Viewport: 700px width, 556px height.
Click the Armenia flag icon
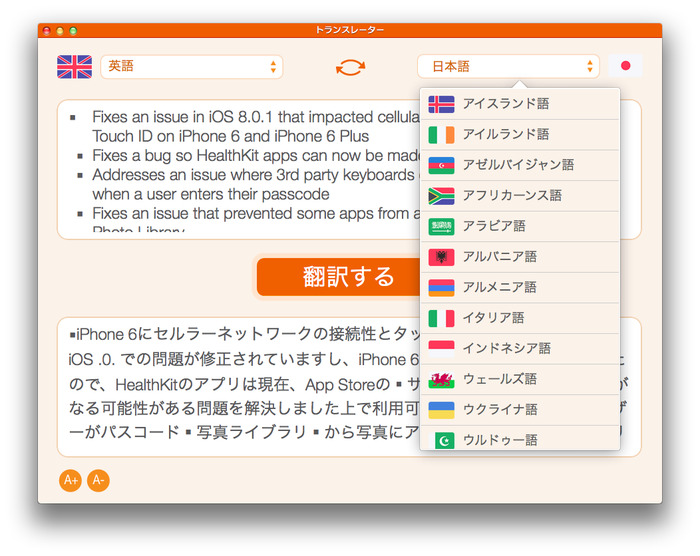pyautogui.click(x=441, y=288)
